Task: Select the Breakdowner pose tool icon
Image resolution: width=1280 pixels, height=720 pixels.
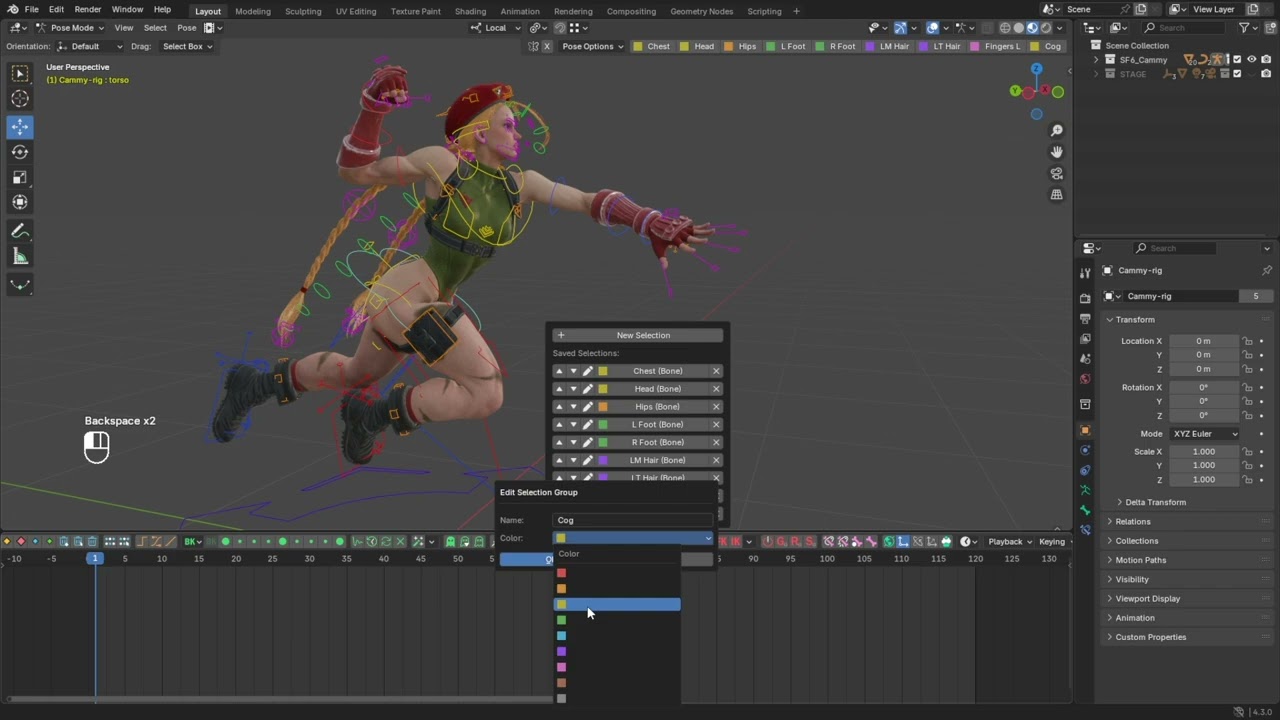Action: [x=20, y=285]
